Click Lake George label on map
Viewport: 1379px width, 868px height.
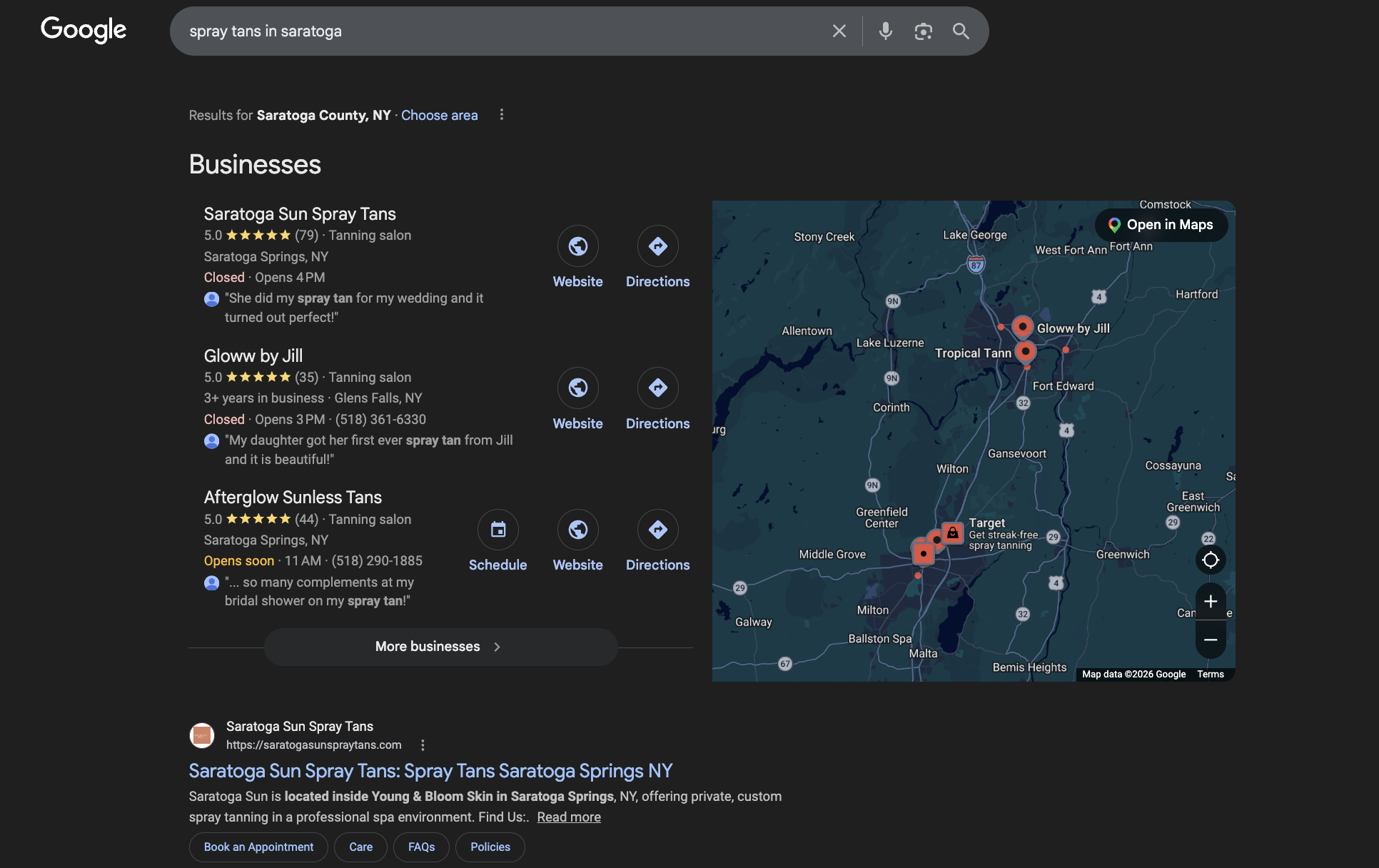tap(975, 235)
